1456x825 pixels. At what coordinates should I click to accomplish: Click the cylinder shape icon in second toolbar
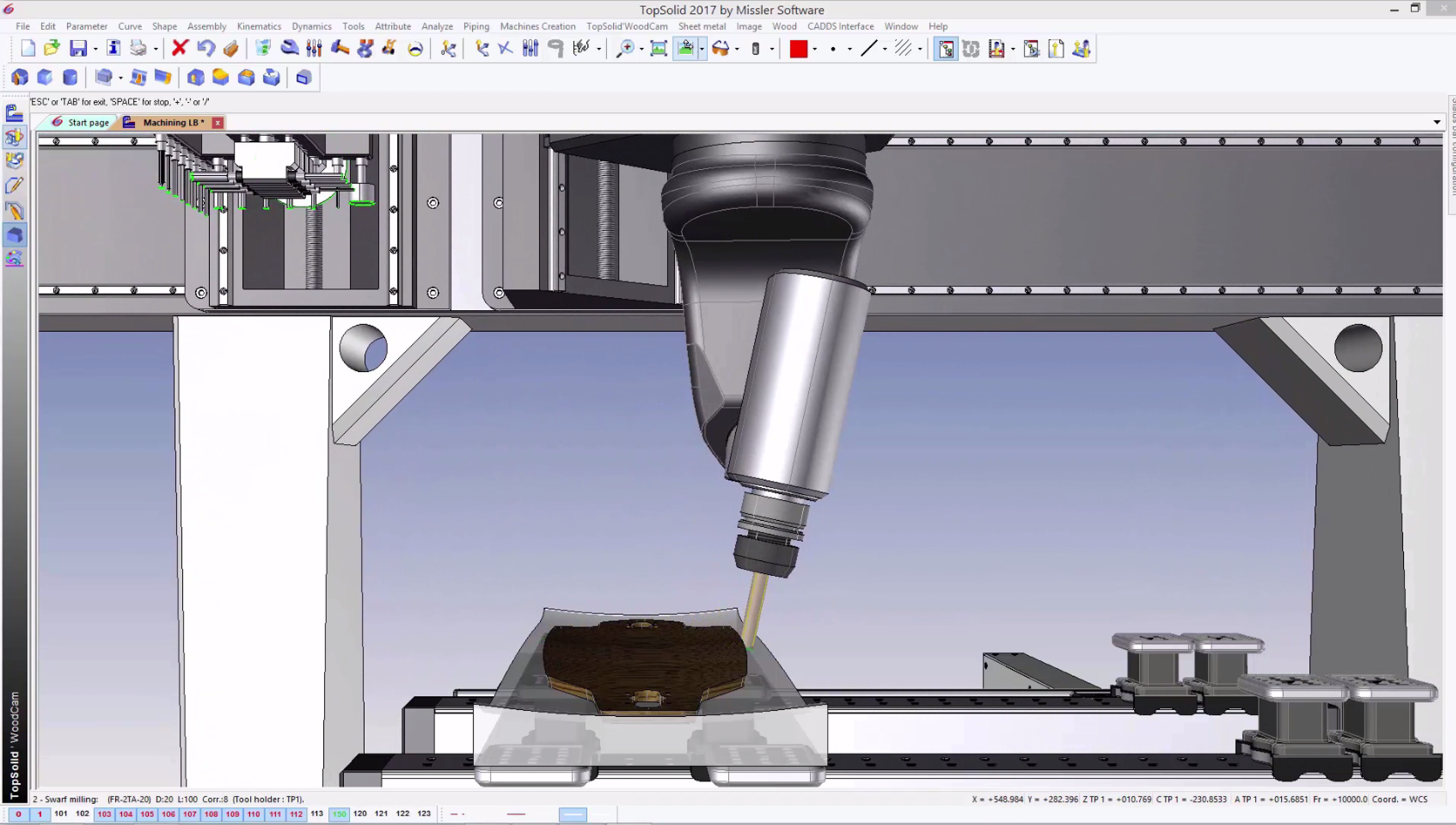(70, 77)
